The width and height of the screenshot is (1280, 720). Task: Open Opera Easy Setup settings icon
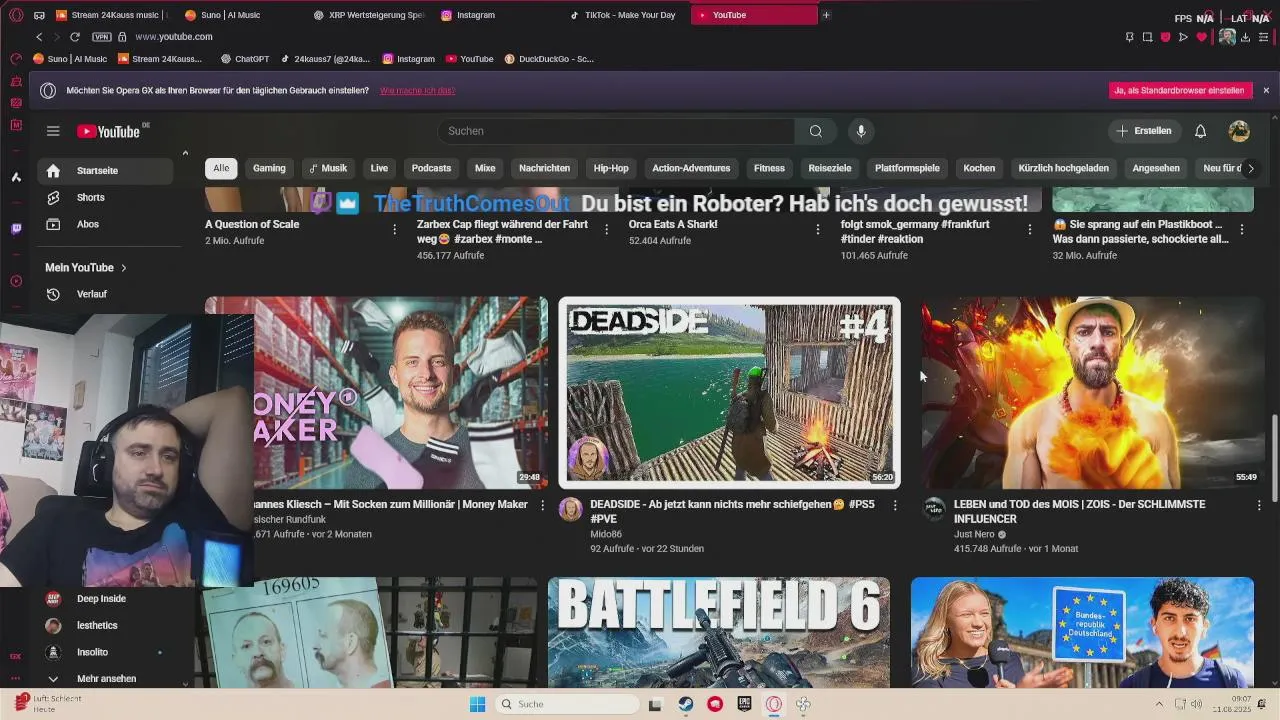(x=1265, y=37)
